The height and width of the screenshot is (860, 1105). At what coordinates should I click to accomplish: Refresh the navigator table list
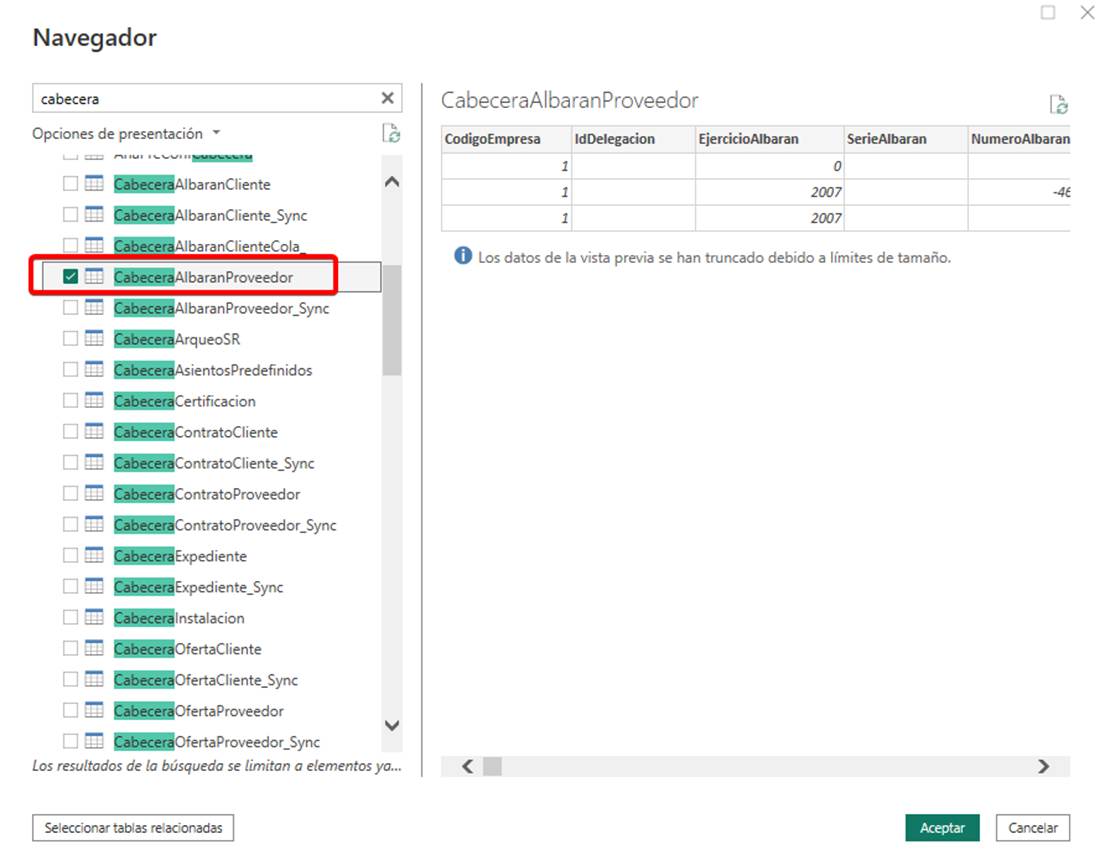point(391,134)
